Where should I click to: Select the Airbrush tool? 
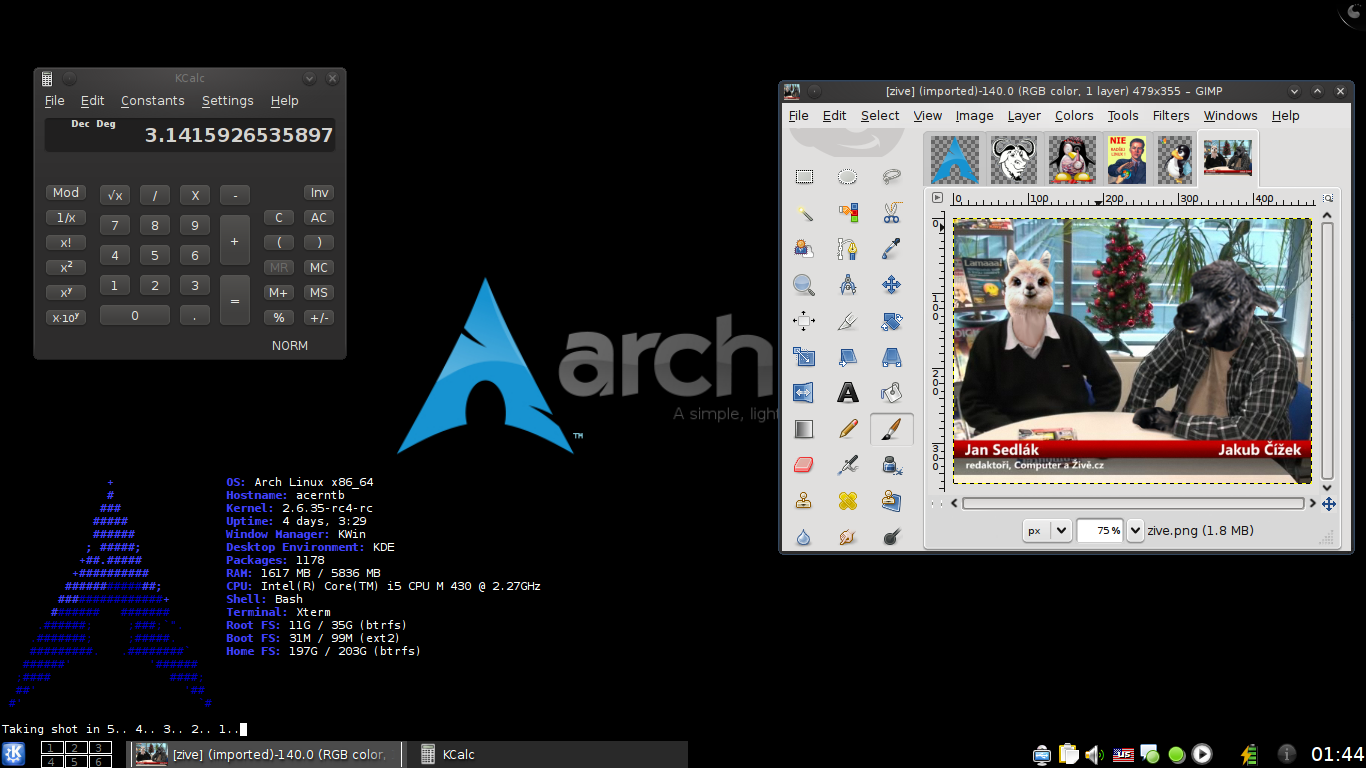click(x=848, y=465)
